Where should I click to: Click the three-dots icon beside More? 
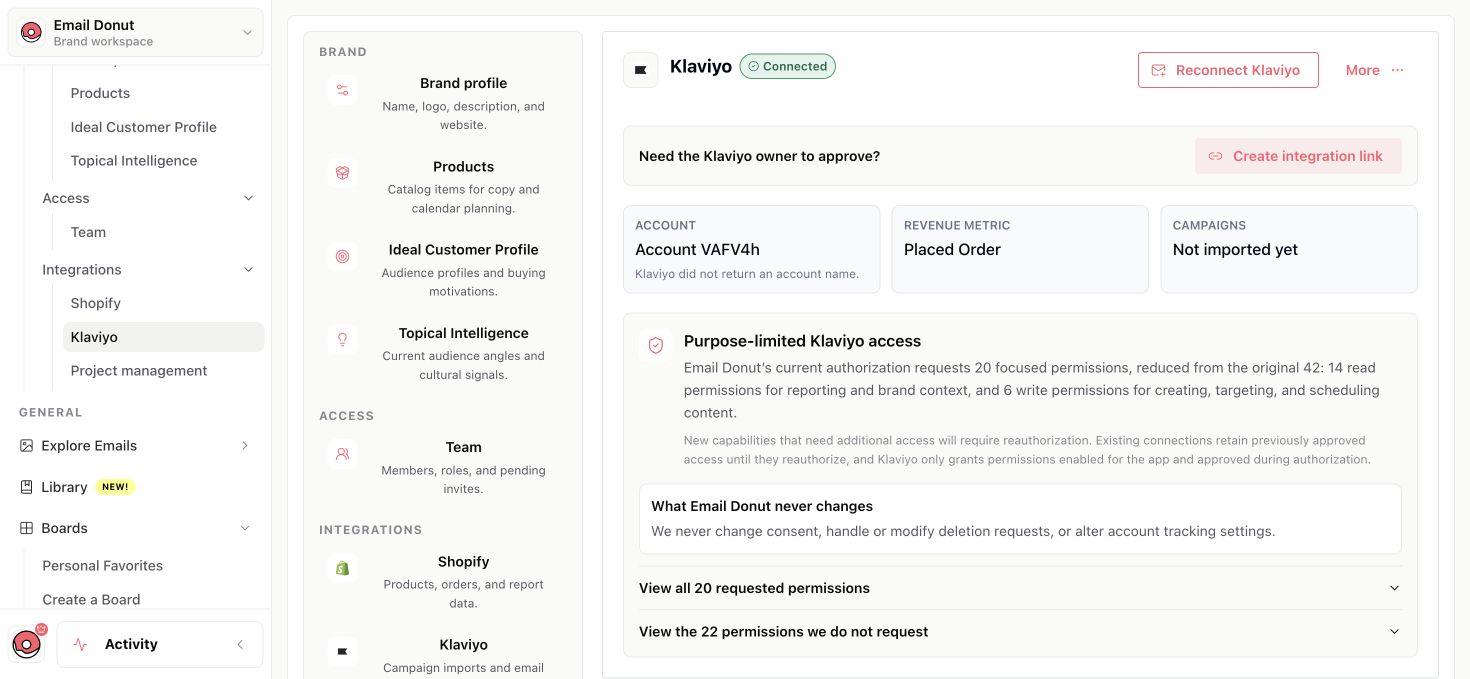(1397, 70)
